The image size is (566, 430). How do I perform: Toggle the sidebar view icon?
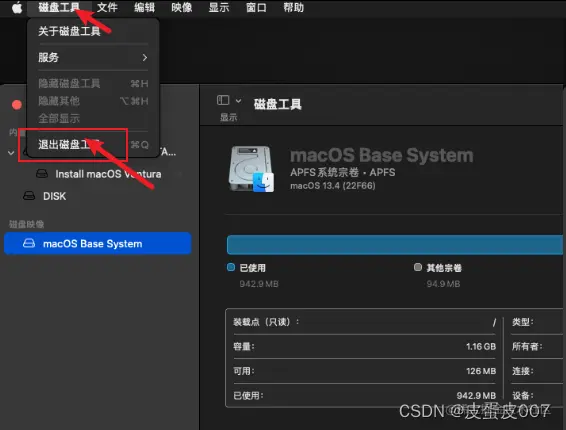coord(223,100)
